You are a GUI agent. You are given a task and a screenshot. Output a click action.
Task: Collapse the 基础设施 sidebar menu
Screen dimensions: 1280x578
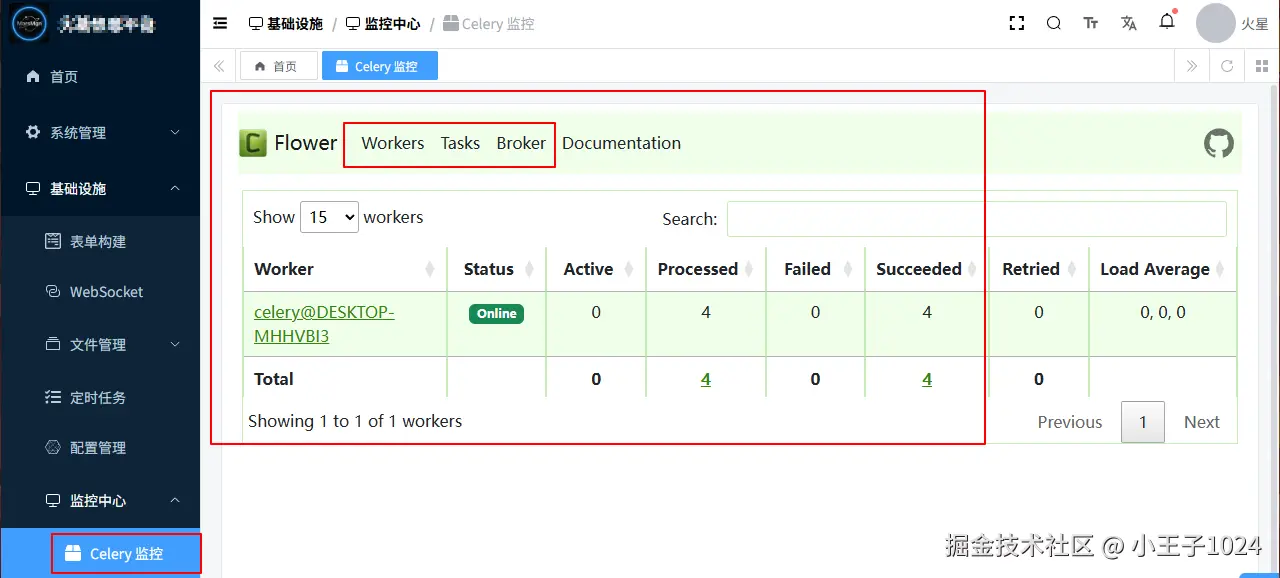(100, 188)
